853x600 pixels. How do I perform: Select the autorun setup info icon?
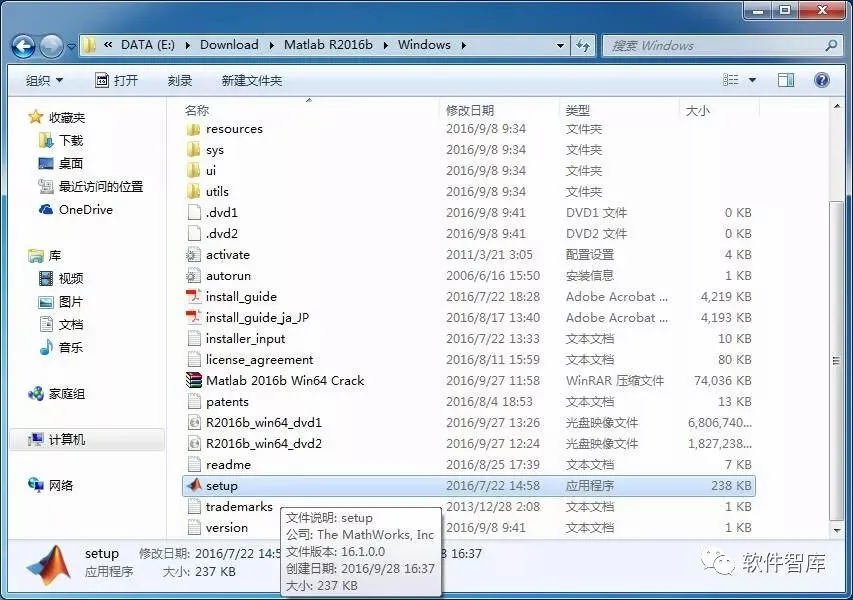click(193, 276)
